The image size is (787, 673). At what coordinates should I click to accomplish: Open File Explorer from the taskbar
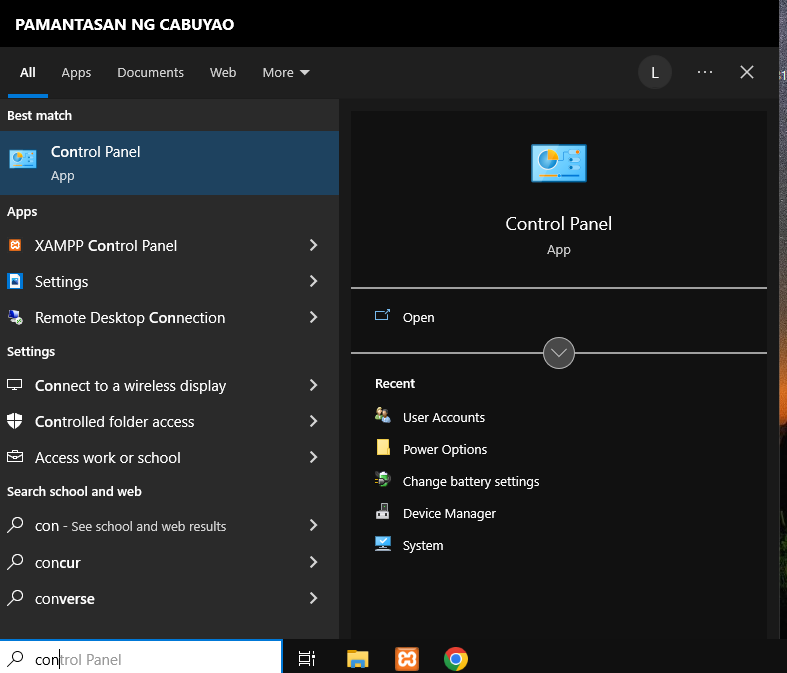(357, 658)
